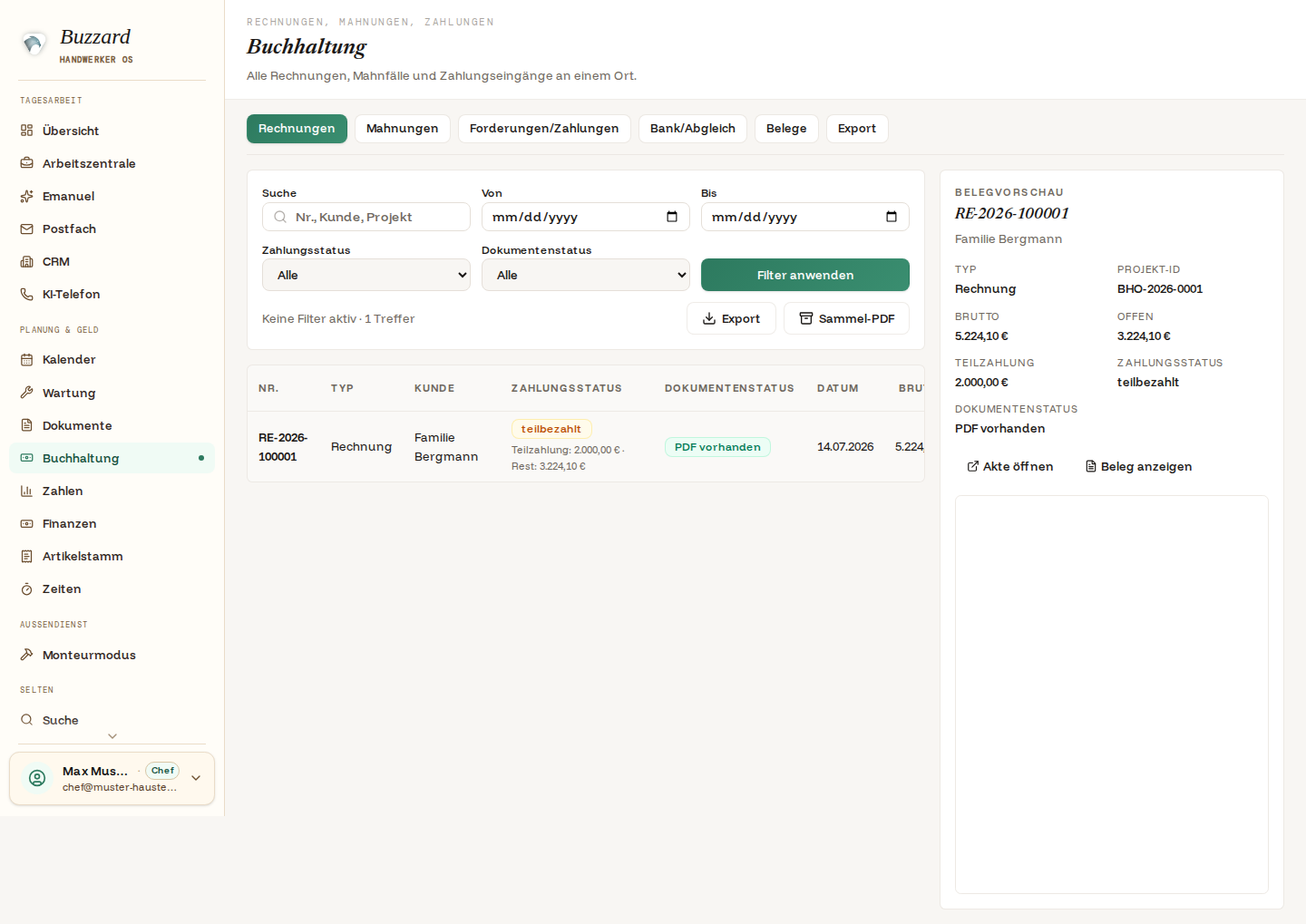Viewport: 1306px width, 924px height.
Task: Expand the sidebar scroll-down chevron
Action: 112,736
